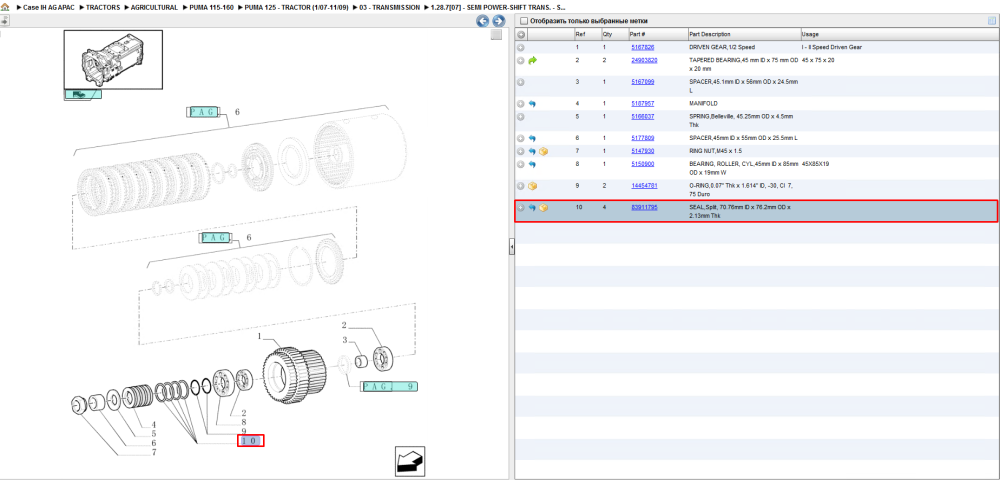The width and height of the screenshot is (1000, 480).
Task: Open part number 24903820 link
Action: click(x=644, y=60)
